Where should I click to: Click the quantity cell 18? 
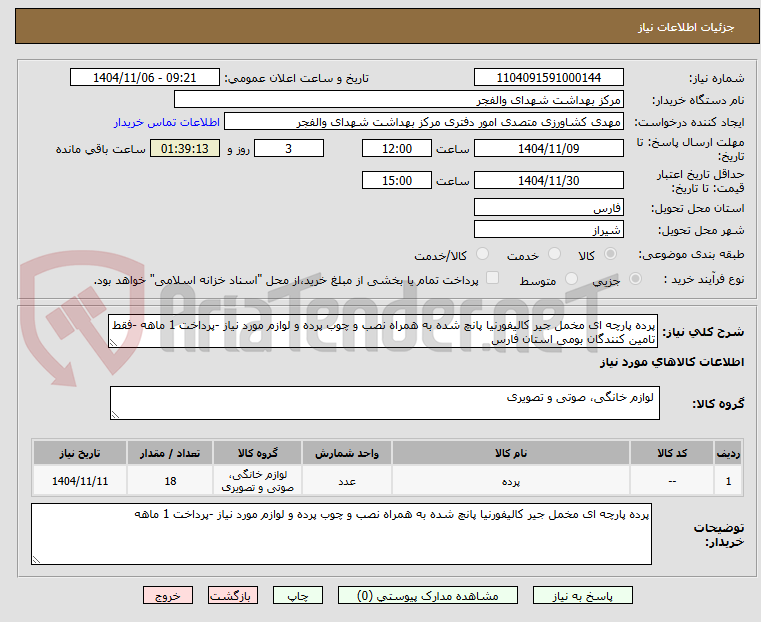(170, 481)
